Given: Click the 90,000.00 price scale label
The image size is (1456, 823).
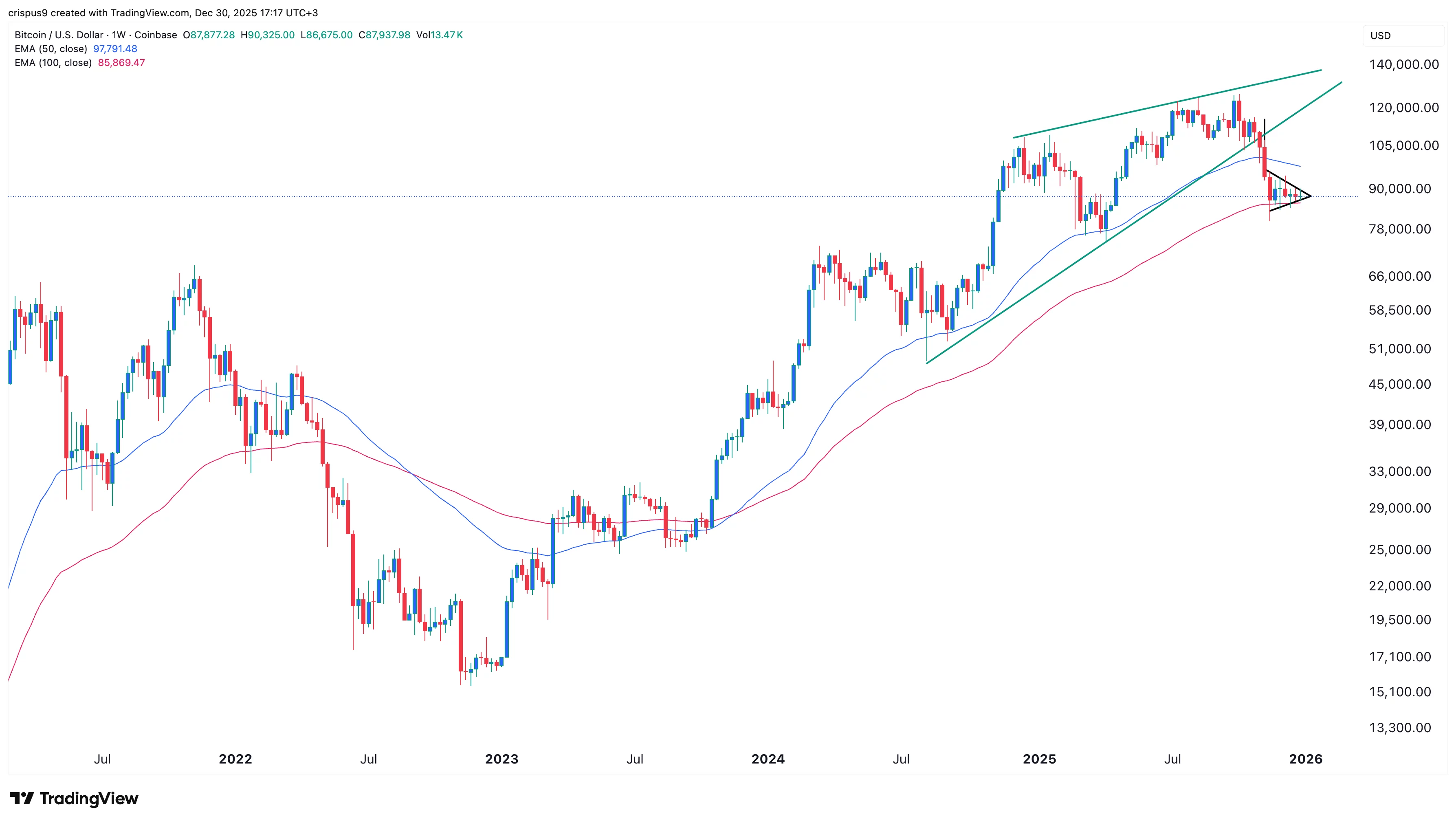Looking at the screenshot, I should click(1399, 189).
